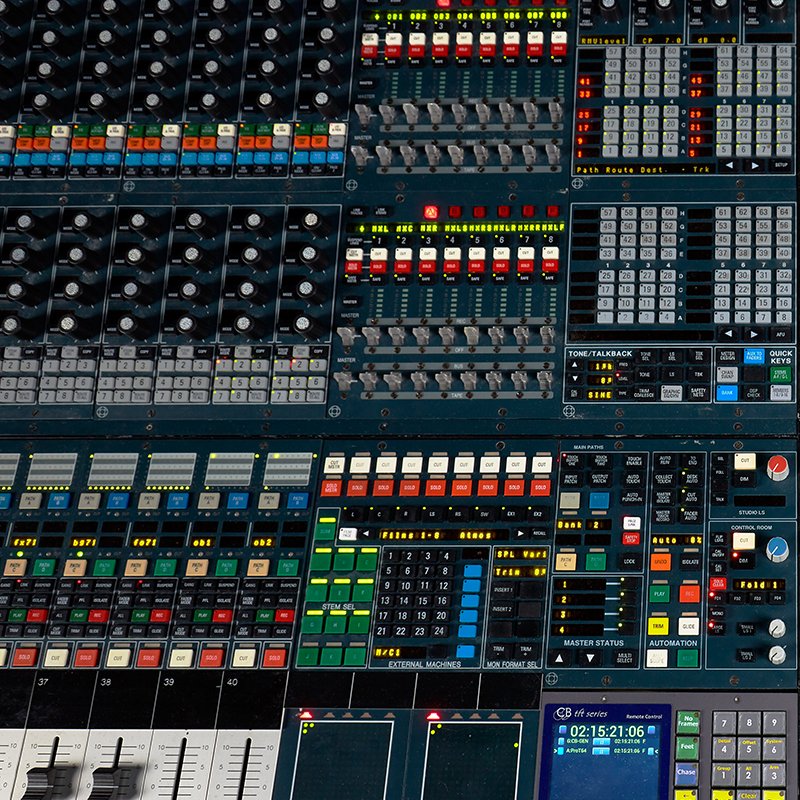Screen dimensions: 800x800
Task: Click the OUTPUT PATCH button in Main Paths
Action: coord(599,478)
